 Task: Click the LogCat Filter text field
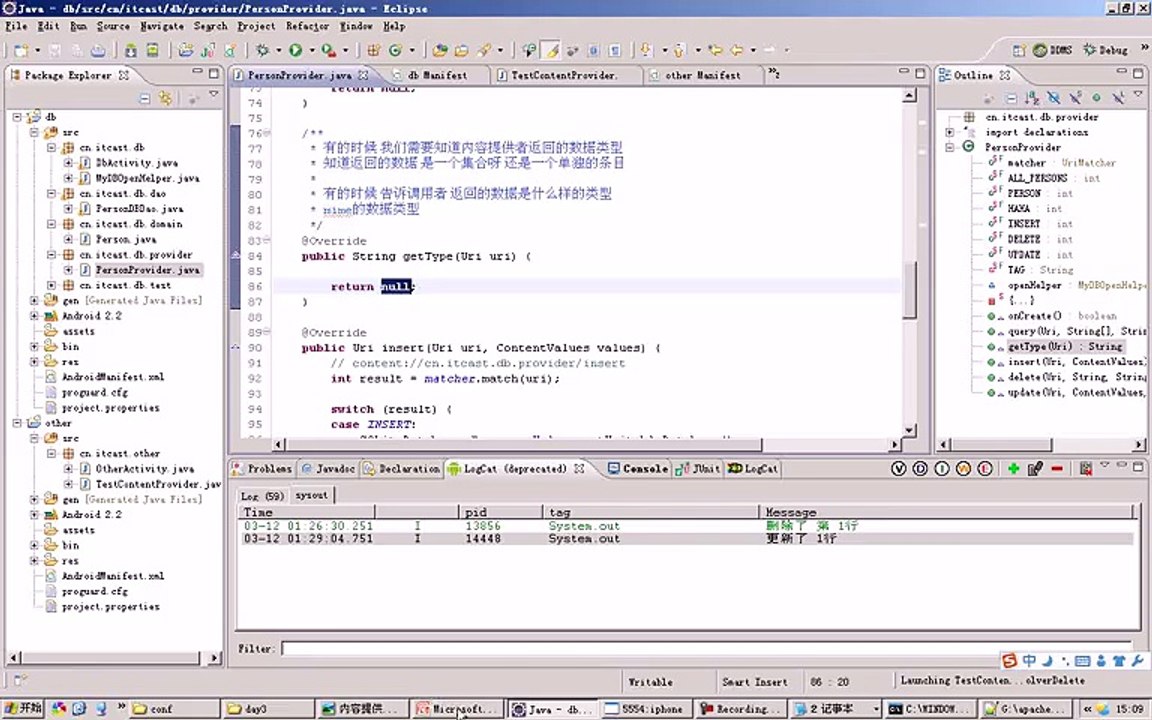711,649
